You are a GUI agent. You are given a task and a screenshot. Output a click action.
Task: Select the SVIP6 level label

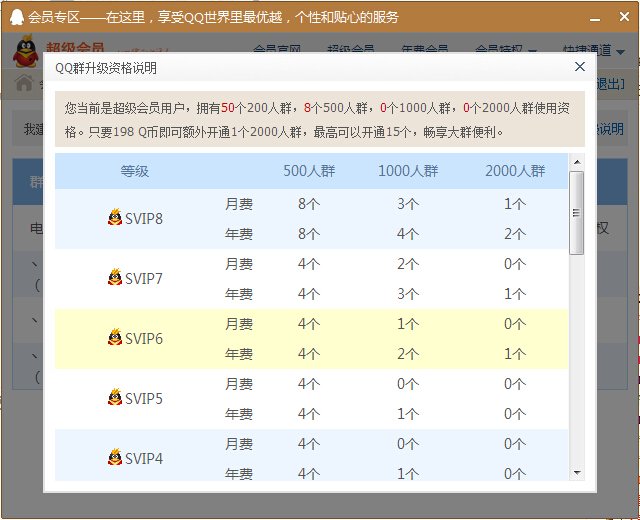click(144, 339)
